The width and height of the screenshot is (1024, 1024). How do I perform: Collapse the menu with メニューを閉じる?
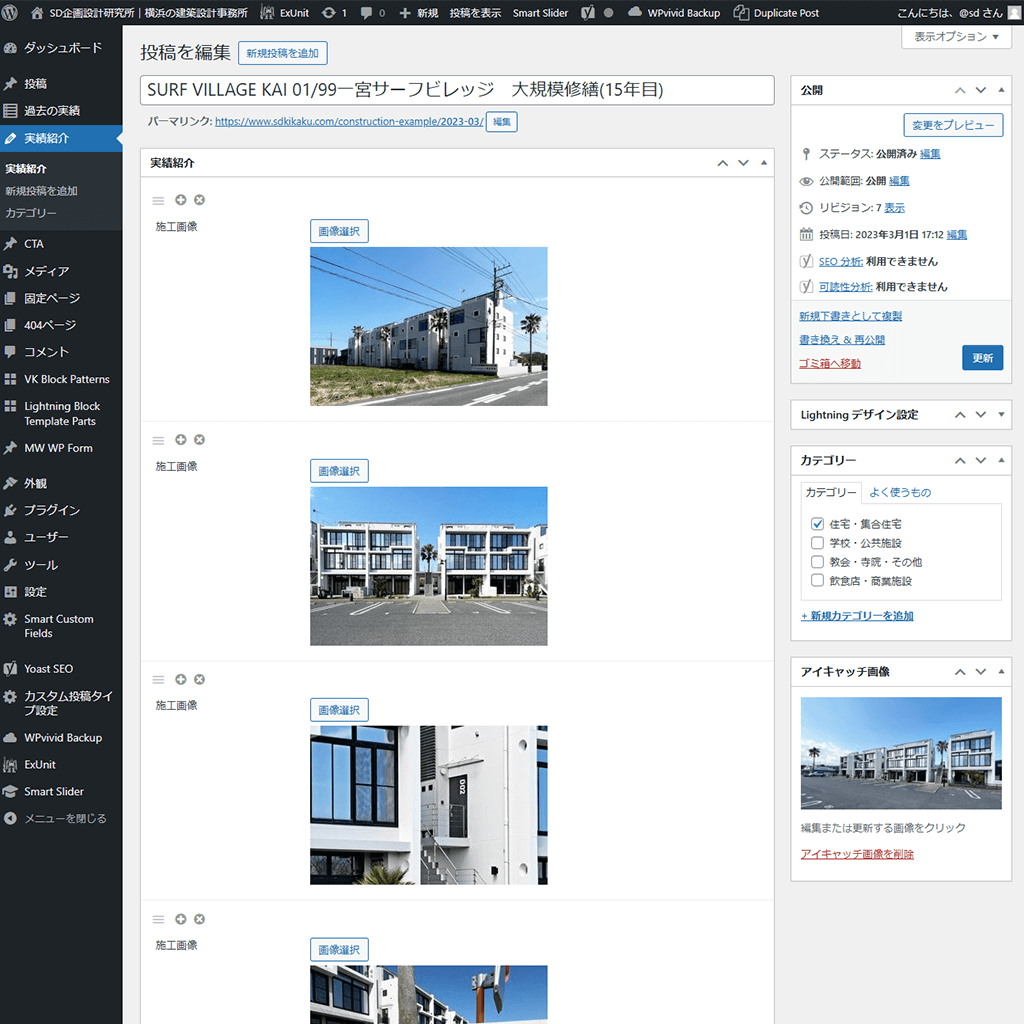pos(61,818)
